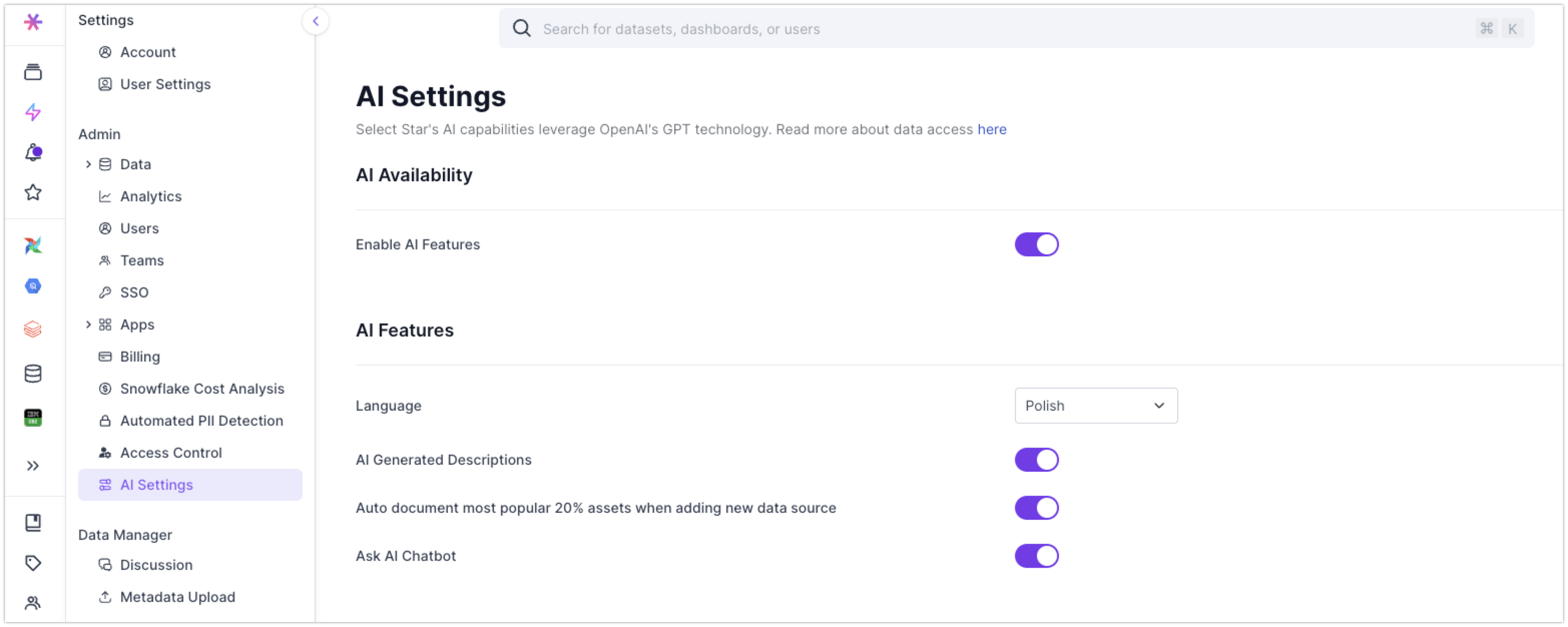Viewport: 1568px width, 627px height.
Task: Toggle Auto document popular assets switch
Action: [x=1036, y=508]
